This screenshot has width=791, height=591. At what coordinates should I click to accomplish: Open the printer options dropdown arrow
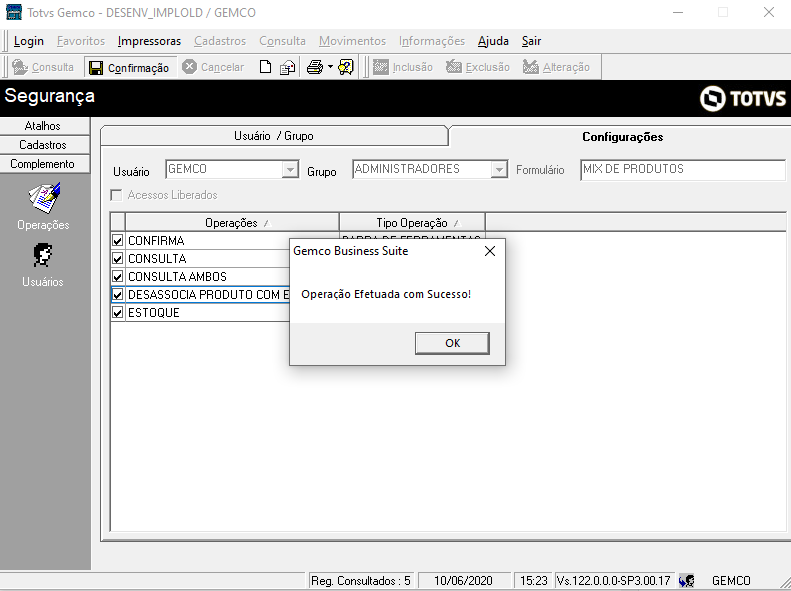pos(330,67)
